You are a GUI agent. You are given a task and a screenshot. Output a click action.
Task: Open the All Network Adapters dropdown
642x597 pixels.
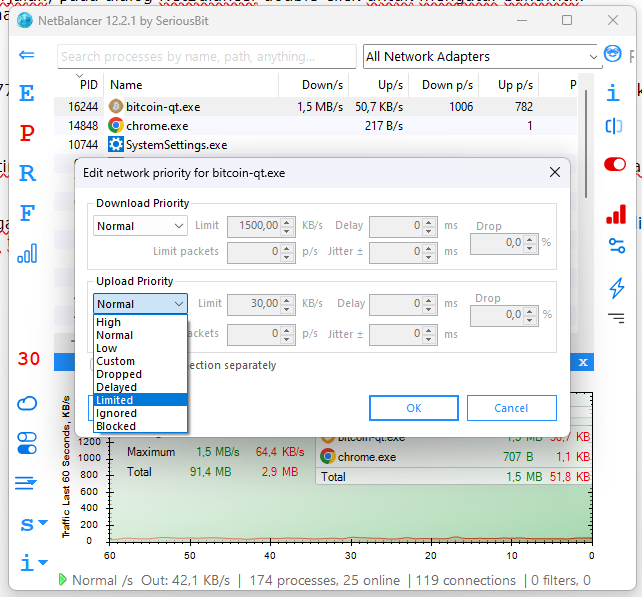point(482,57)
